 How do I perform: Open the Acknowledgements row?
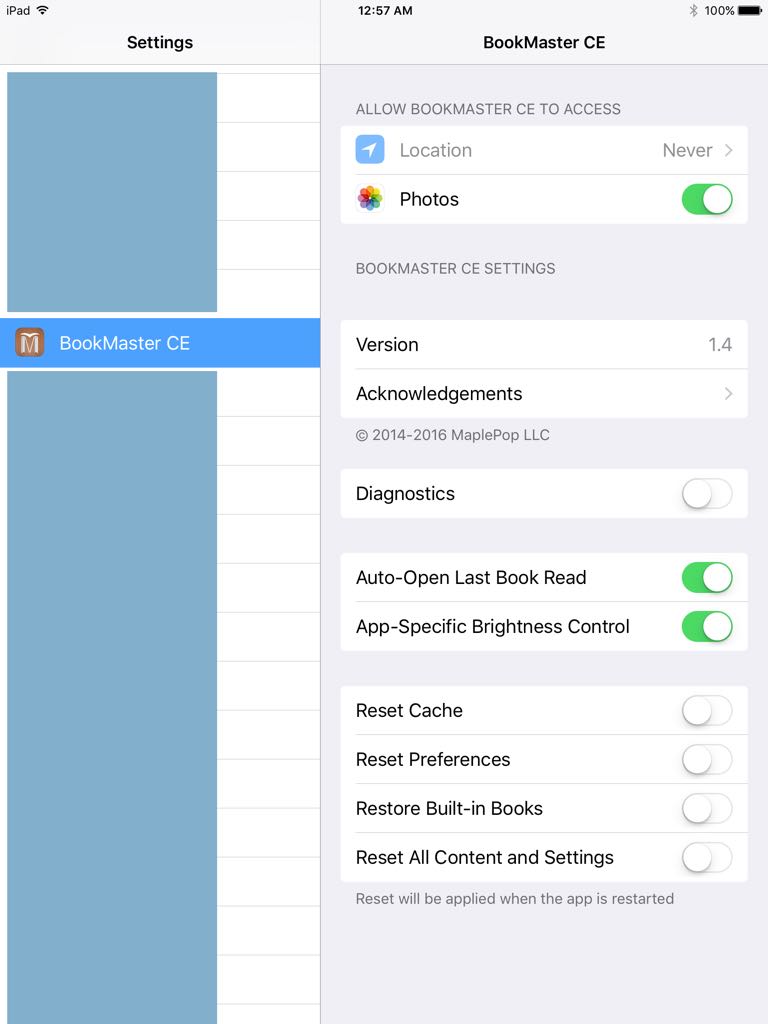(544, 394)
